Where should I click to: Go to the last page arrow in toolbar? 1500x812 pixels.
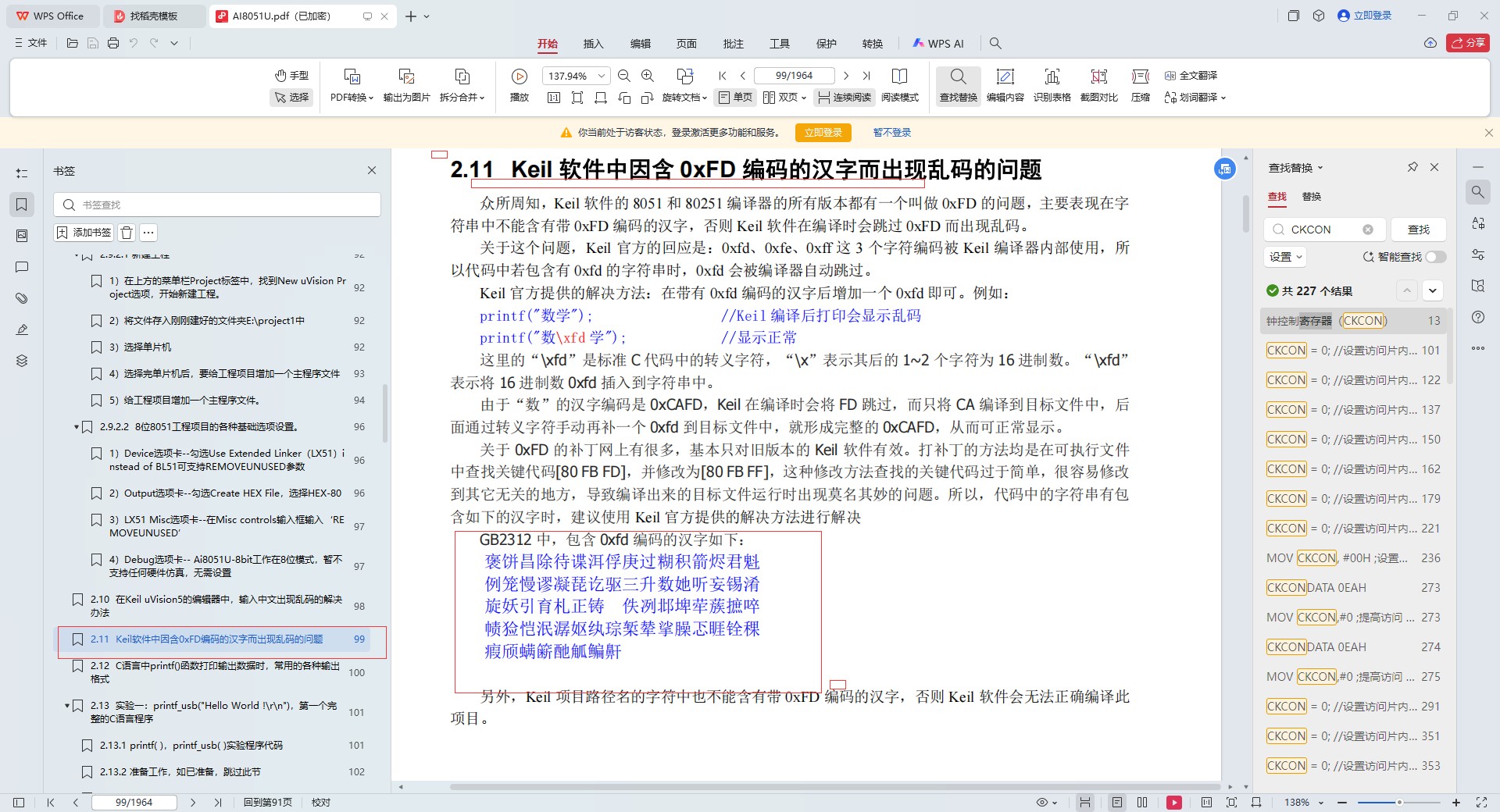point(866,76)
